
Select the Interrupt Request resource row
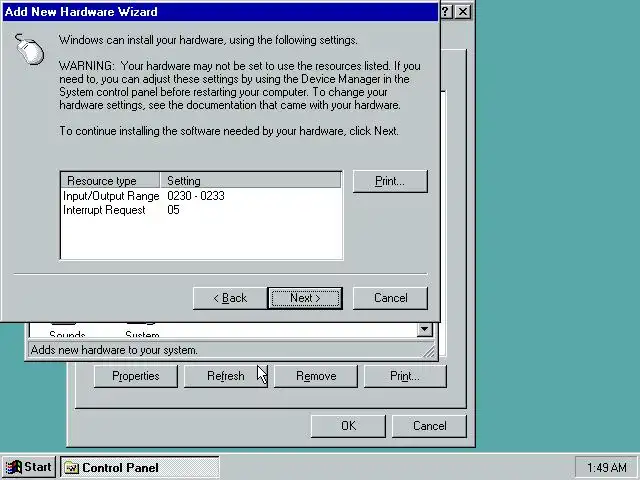(x=202, y=210)
